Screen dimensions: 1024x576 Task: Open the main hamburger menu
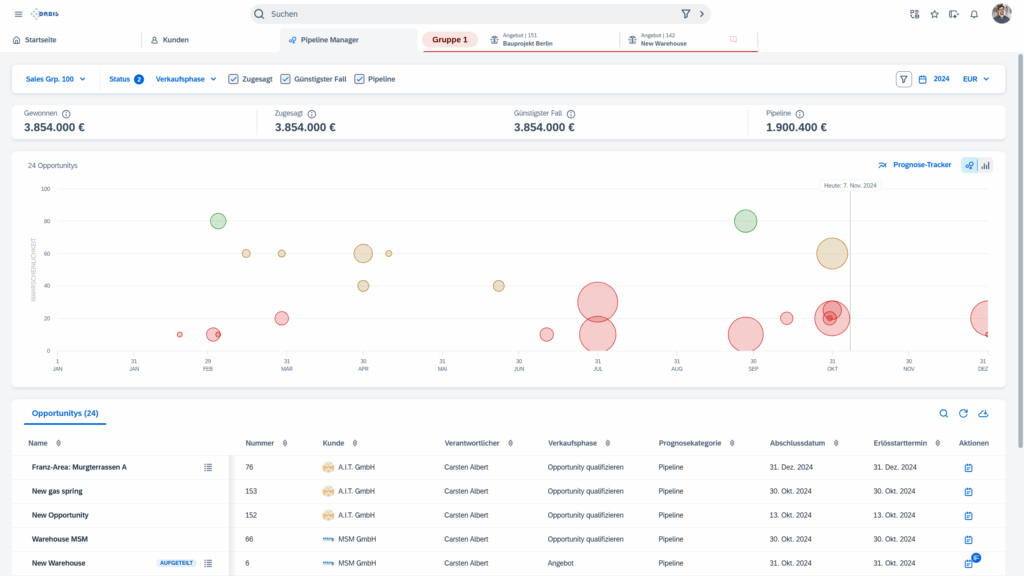tap(17, 14)
